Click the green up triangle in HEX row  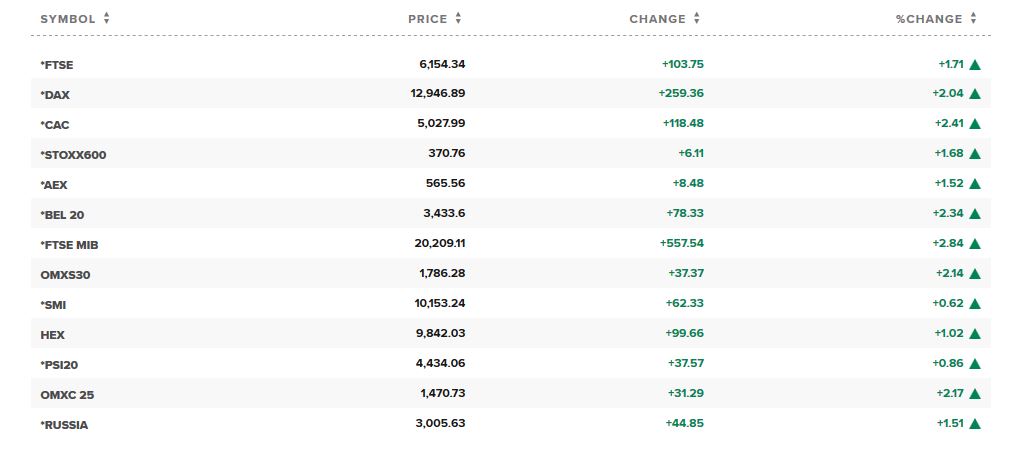[975, 334]
